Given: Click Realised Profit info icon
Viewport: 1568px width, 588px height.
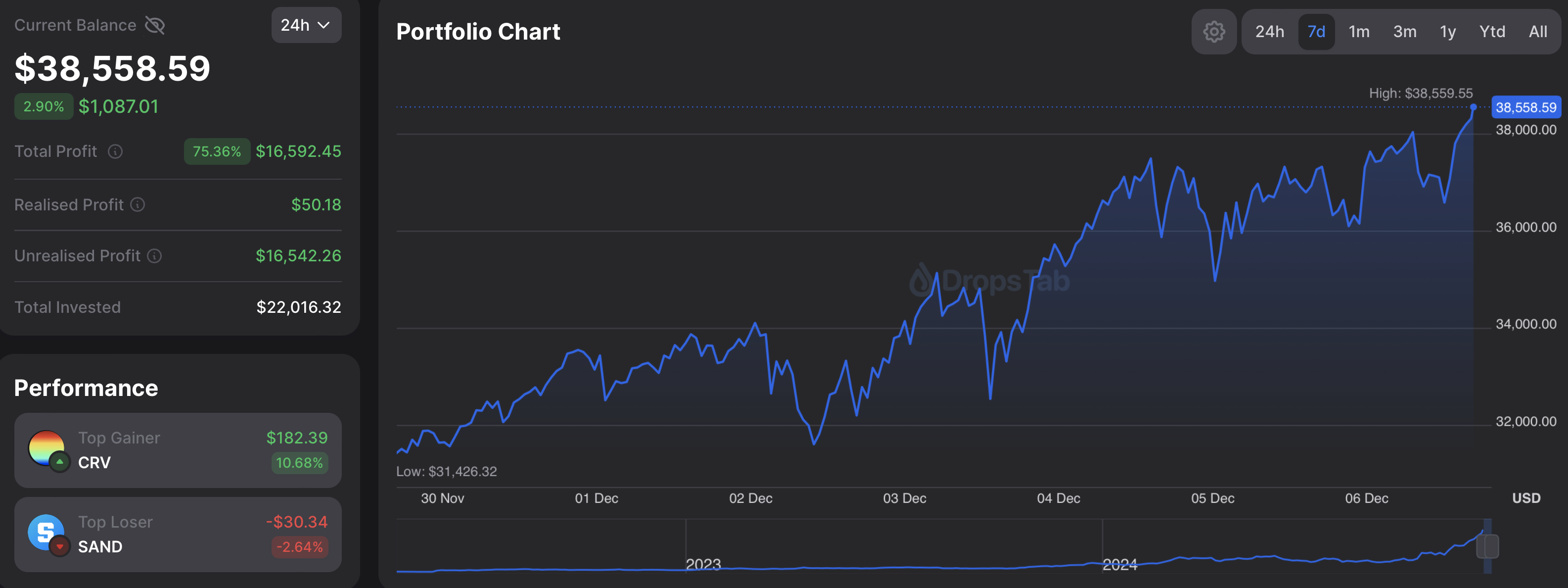Looking at the screenshot, I should (x=138, y=205).
